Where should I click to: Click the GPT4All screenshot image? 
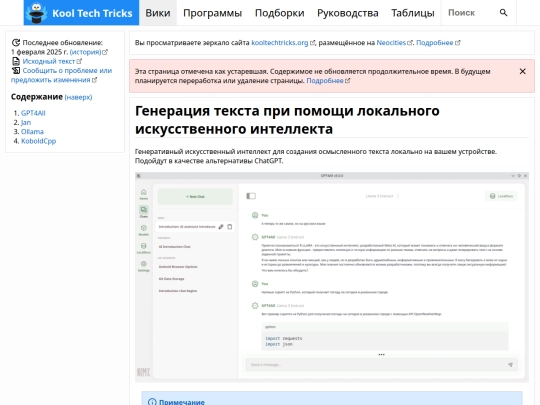(332, 277)
